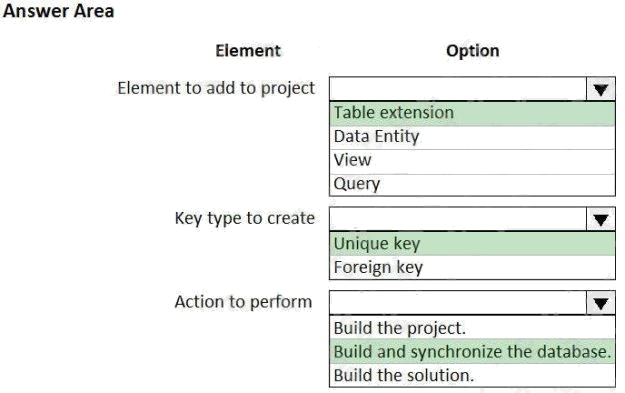The image size is (625, 393).
Task: Select the Data Entity option
Action: click(472, 137)
